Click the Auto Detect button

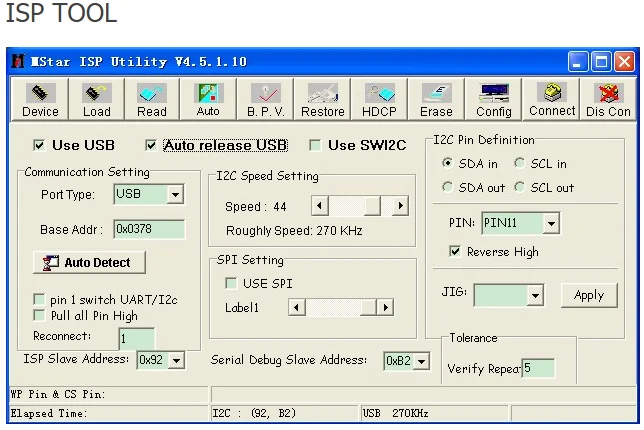click(89, 262)
